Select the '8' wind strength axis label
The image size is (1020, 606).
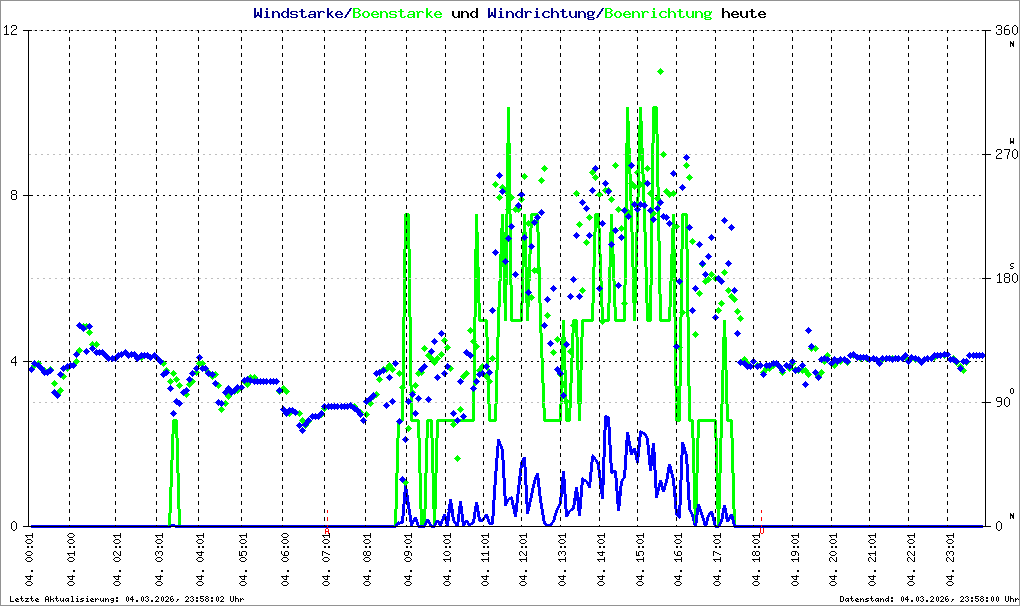point(15,195)
